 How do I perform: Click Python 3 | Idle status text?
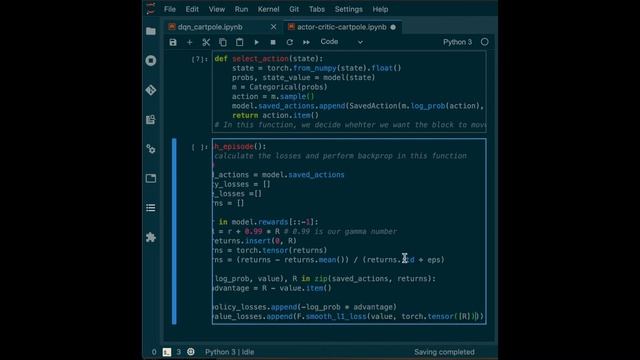click(x=229, y=352)
